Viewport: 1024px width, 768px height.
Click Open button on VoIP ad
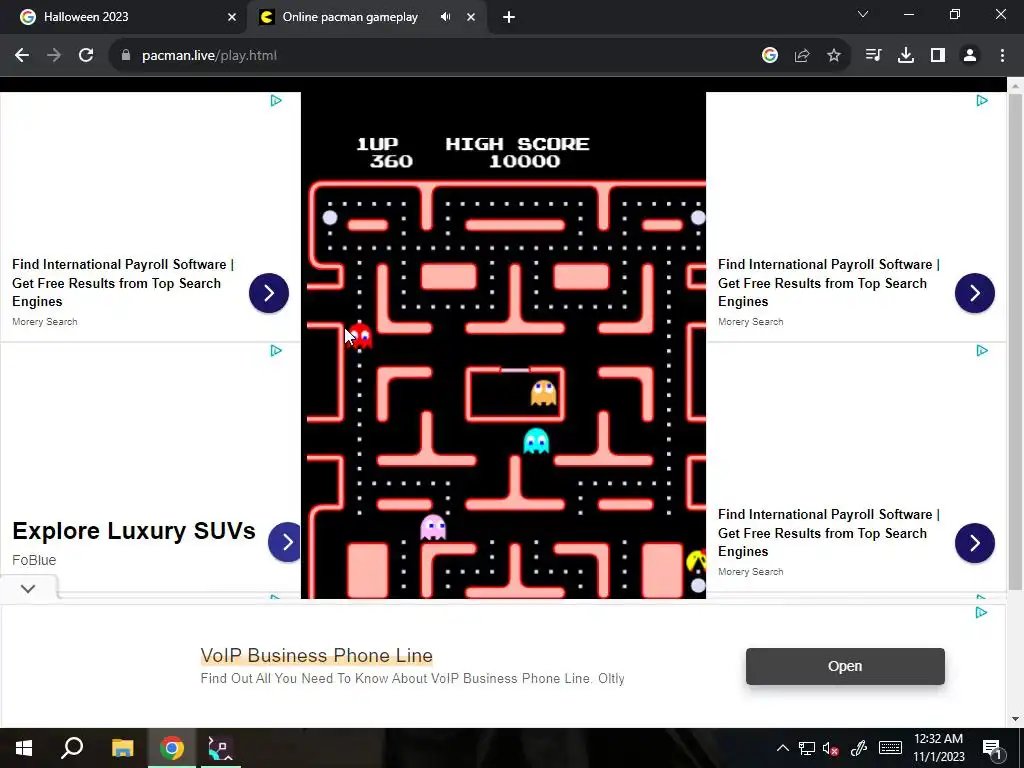point(845,666)
